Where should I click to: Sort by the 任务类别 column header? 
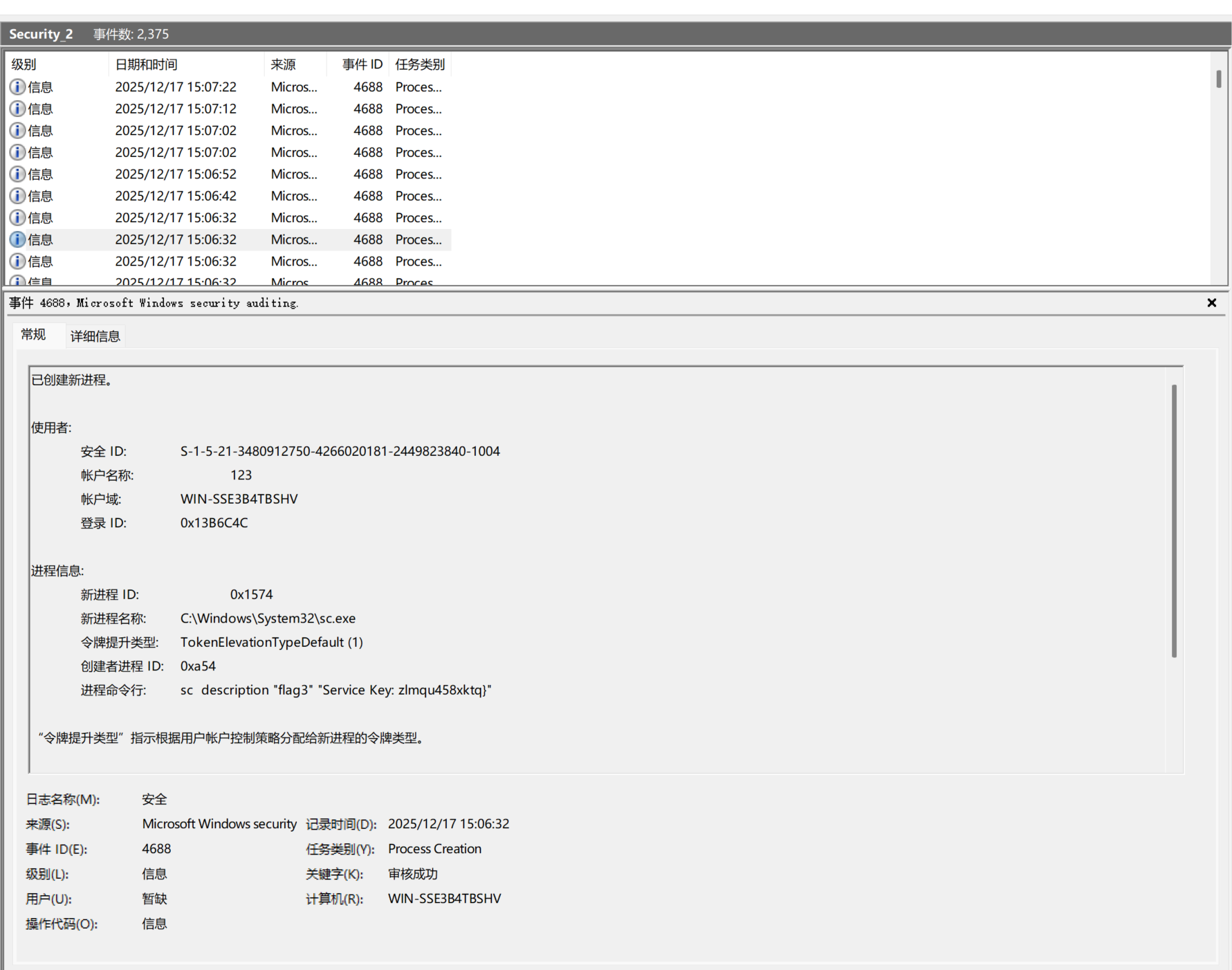[420, 64]
